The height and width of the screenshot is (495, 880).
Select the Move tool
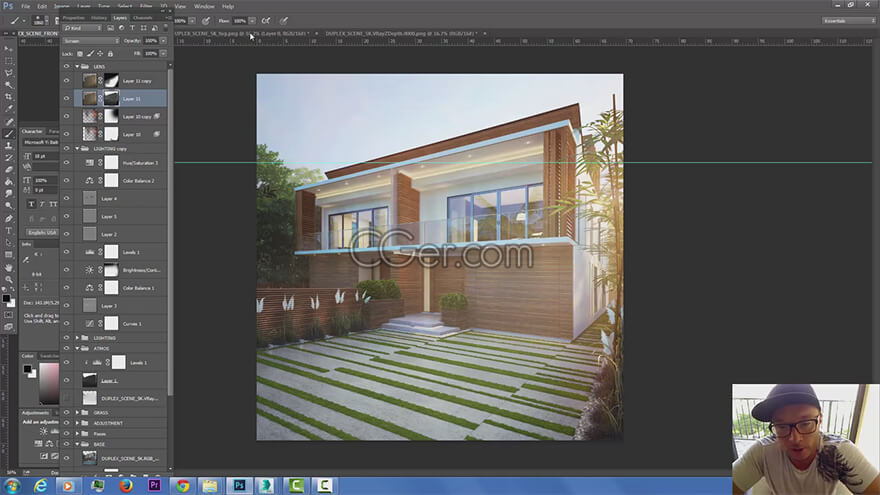pos(8,49)
